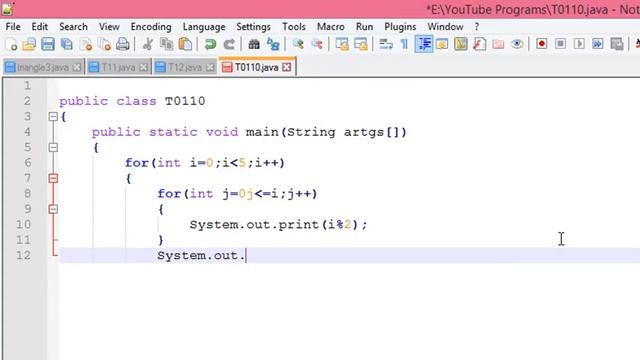Click the Notepad++ application icon in title bar
This screenshot has height=360, width=640.
7,9
